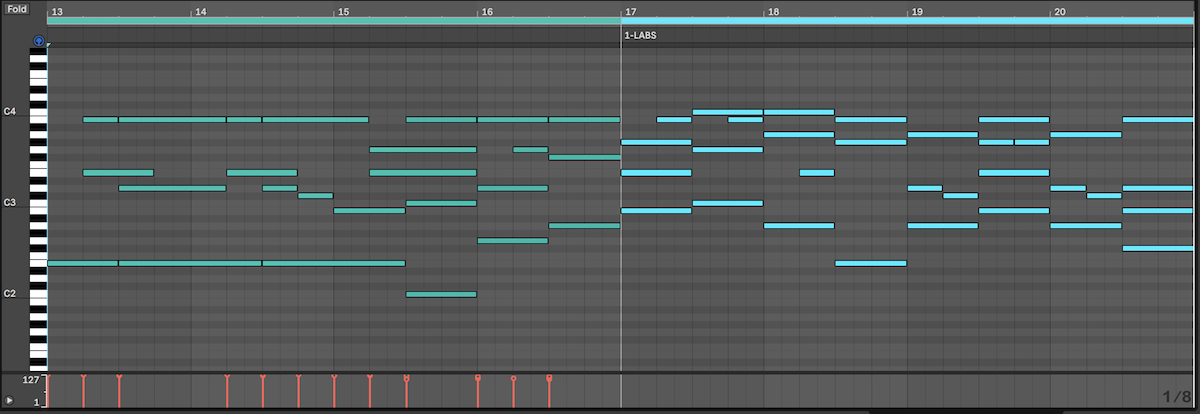Select the long green bass note starting bar 13
This screenshot has width=1200, height=414.
click(x=82, y=263)
